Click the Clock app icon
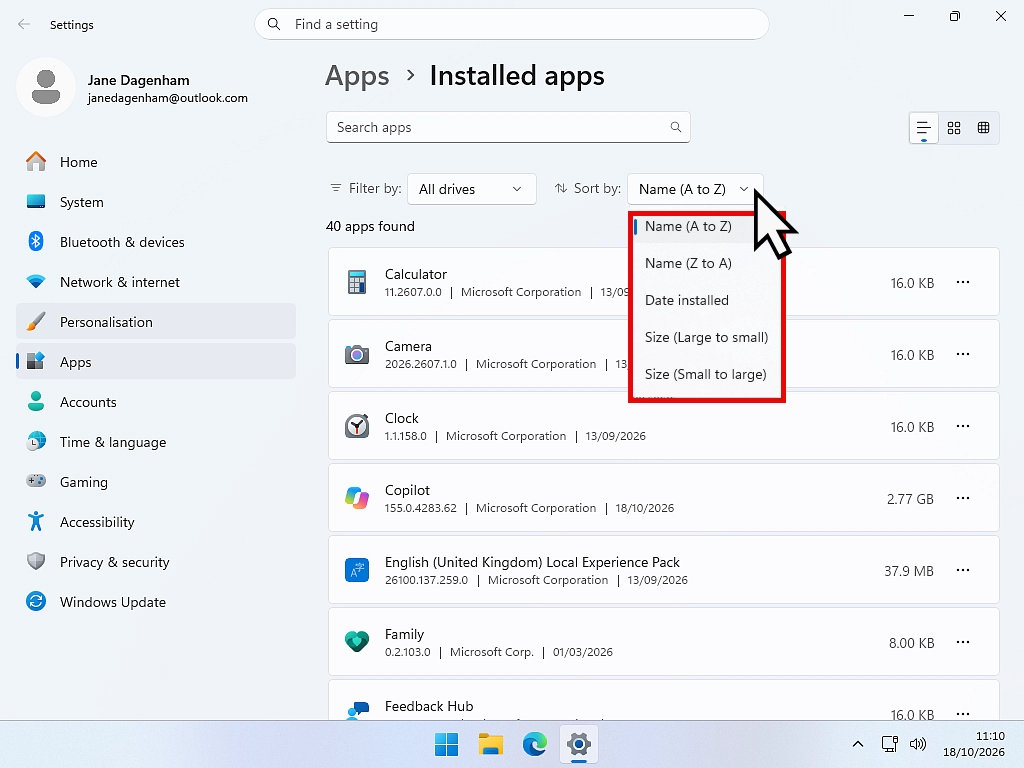Image resolution: width=1024 pixels, height=768 pixels. [357, 426]
